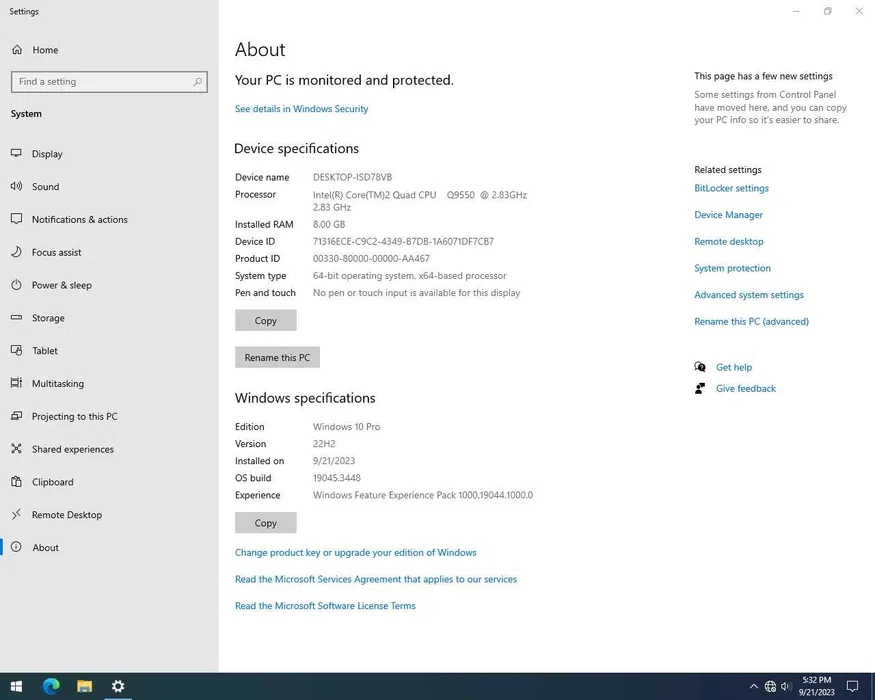Select Storage in the sidebar
The image size is (875, 700).
click(x=109, y=318)
